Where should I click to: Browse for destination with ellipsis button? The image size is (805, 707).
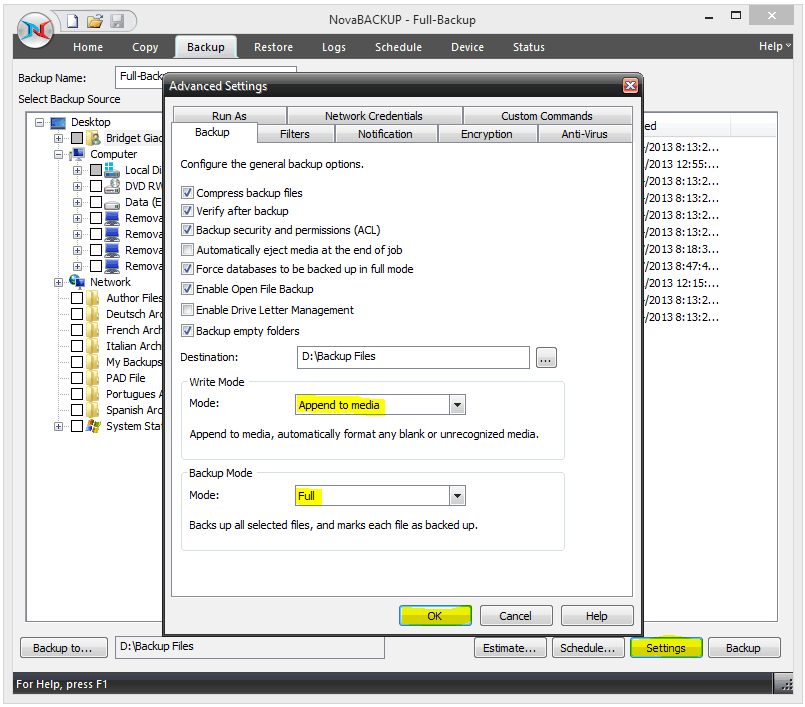pyautogui.click(x=546, y=357)
